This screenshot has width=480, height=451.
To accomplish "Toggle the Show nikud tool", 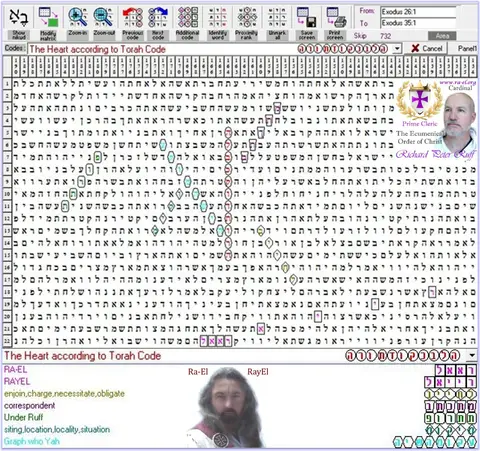I will pyautogui.click(x=19, y=22).
